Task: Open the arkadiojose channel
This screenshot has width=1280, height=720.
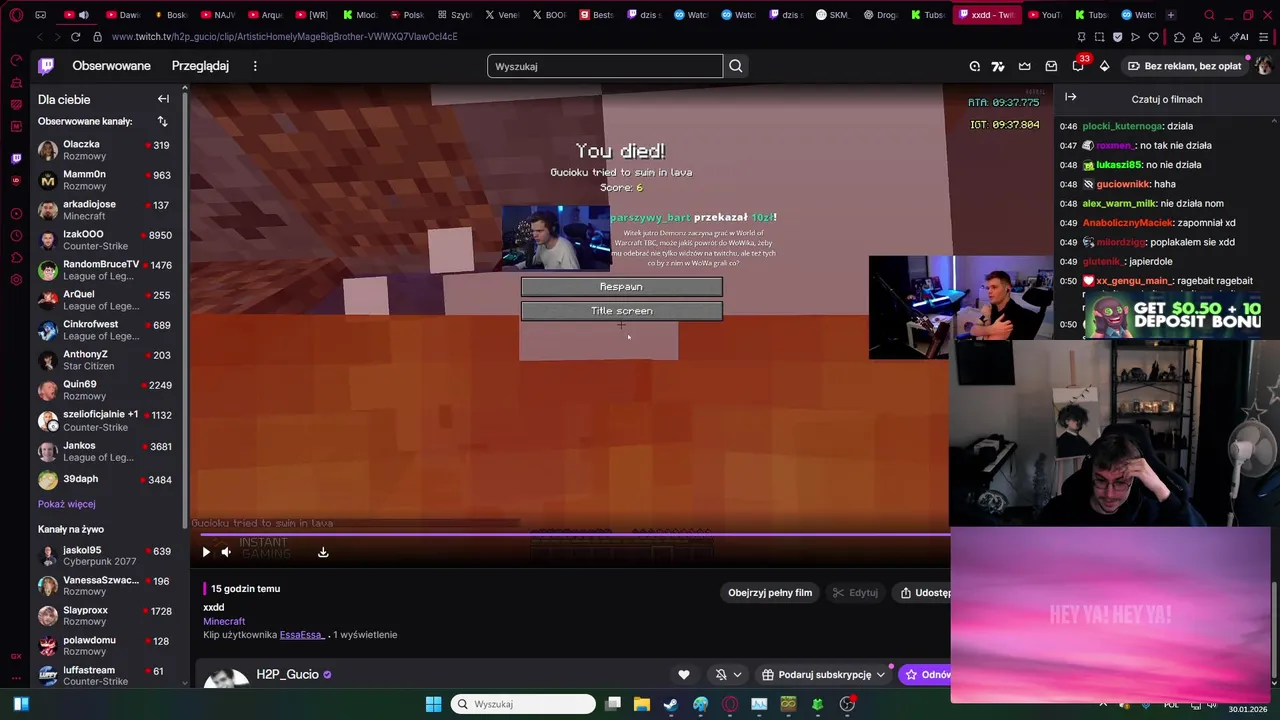Action: (x=110, y=210)
